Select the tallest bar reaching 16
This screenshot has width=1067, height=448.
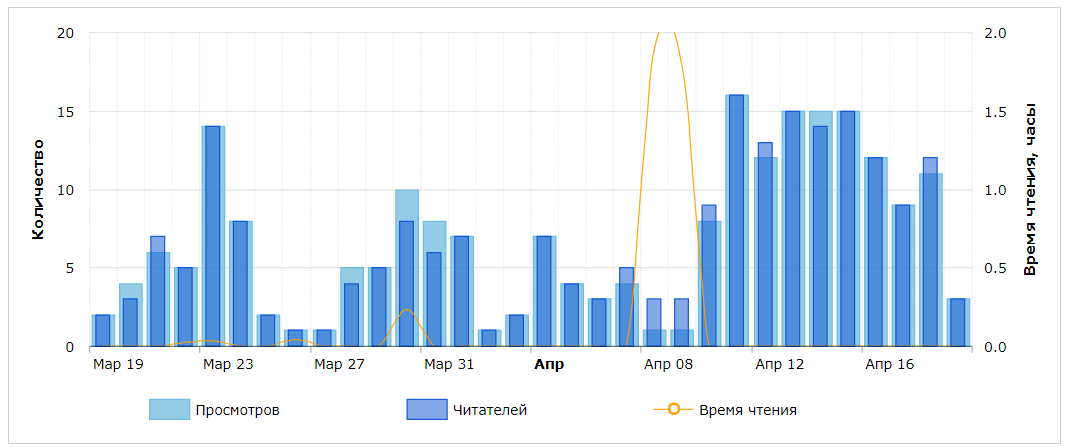(736, 221)
